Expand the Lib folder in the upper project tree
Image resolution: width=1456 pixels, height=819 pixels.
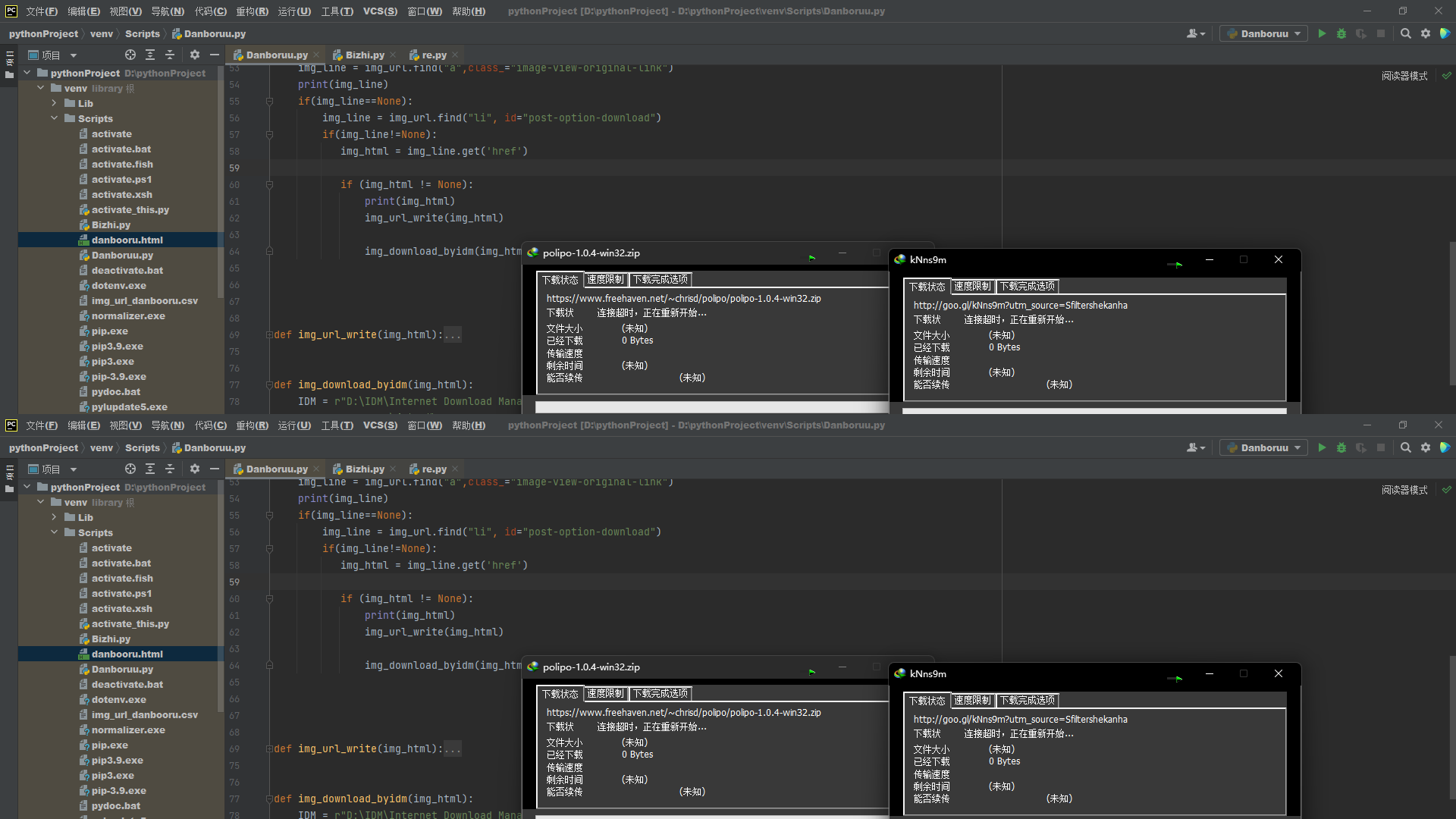pos(54,103)
